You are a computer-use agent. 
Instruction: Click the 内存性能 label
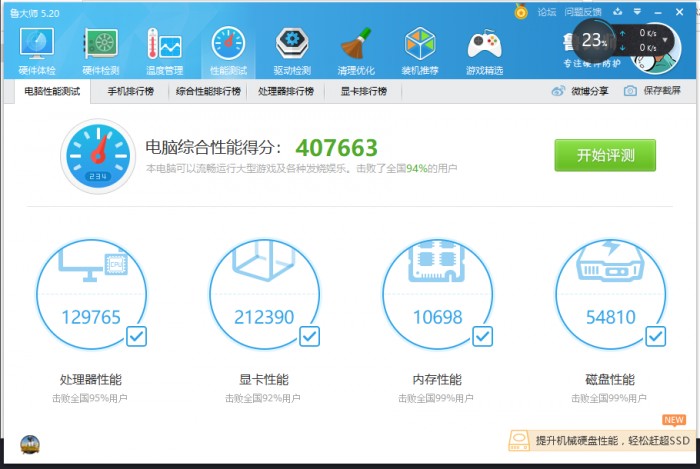pyautogui.click(x=437, y=380)
